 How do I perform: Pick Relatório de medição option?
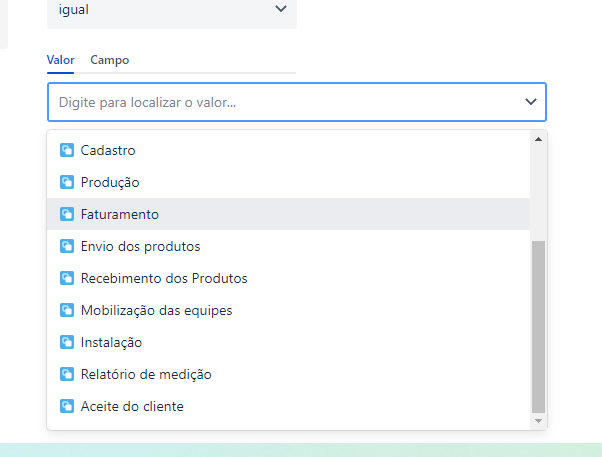pyautogui.click(x=146, y=374)
